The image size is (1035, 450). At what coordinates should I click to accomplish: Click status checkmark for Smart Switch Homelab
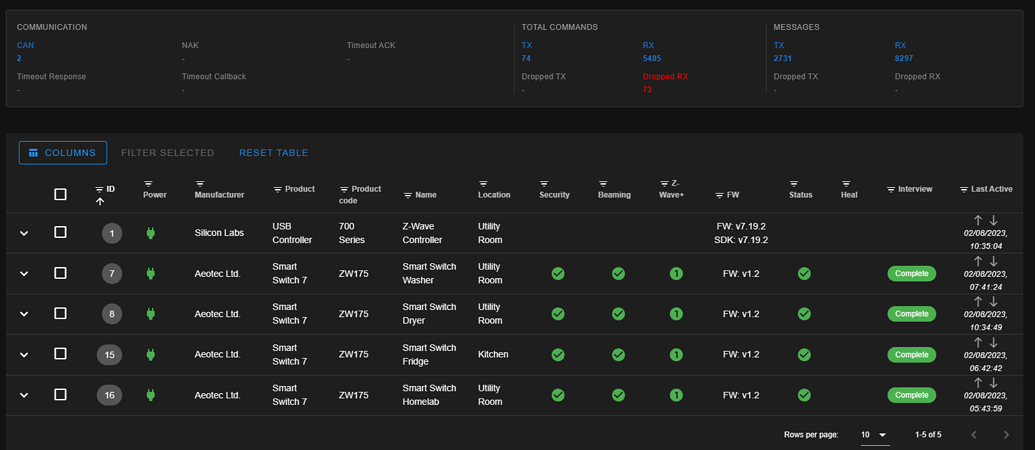tap(804, 395)
